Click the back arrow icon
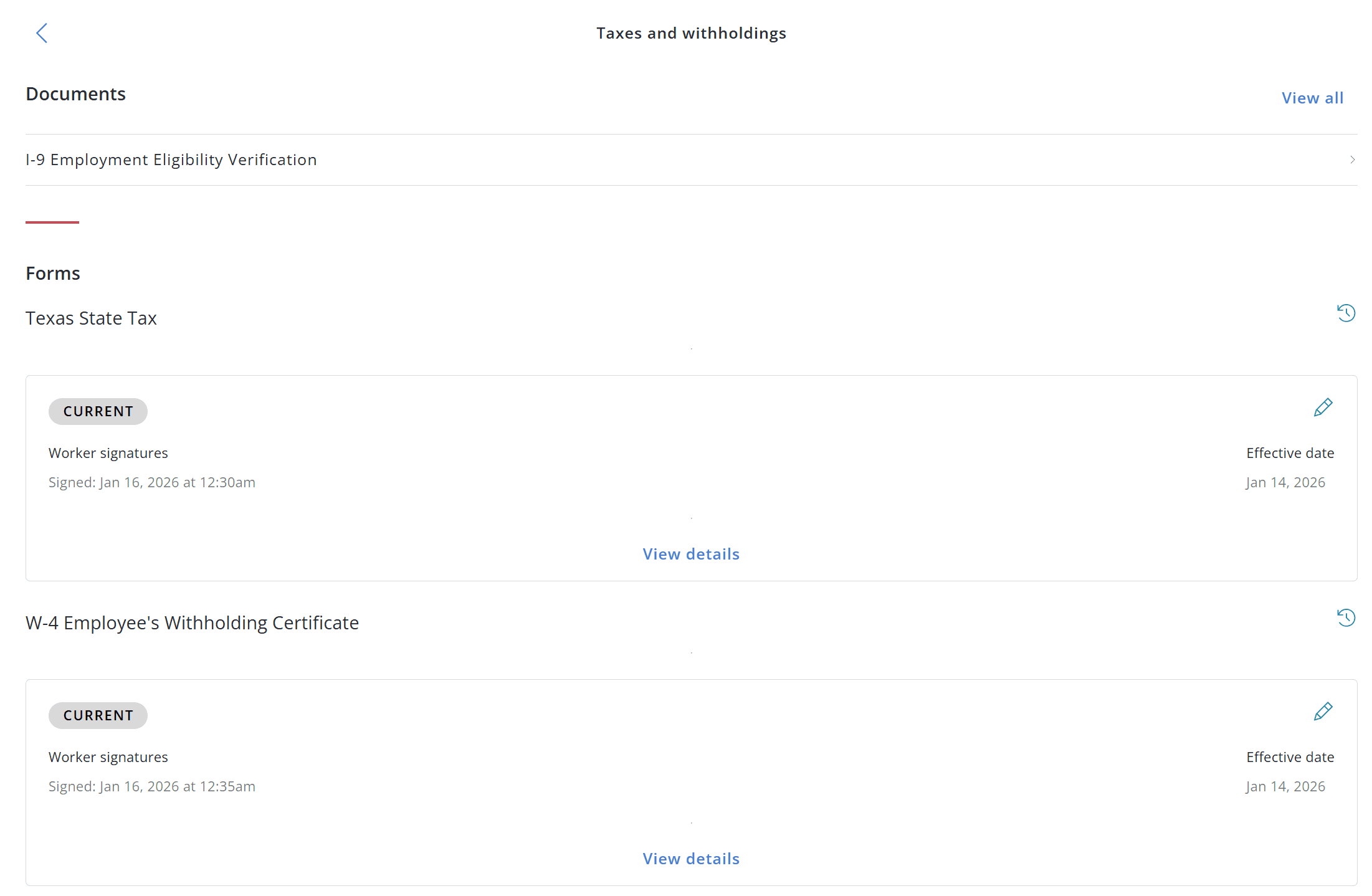1372x896 pixels. tap(42, 33)
